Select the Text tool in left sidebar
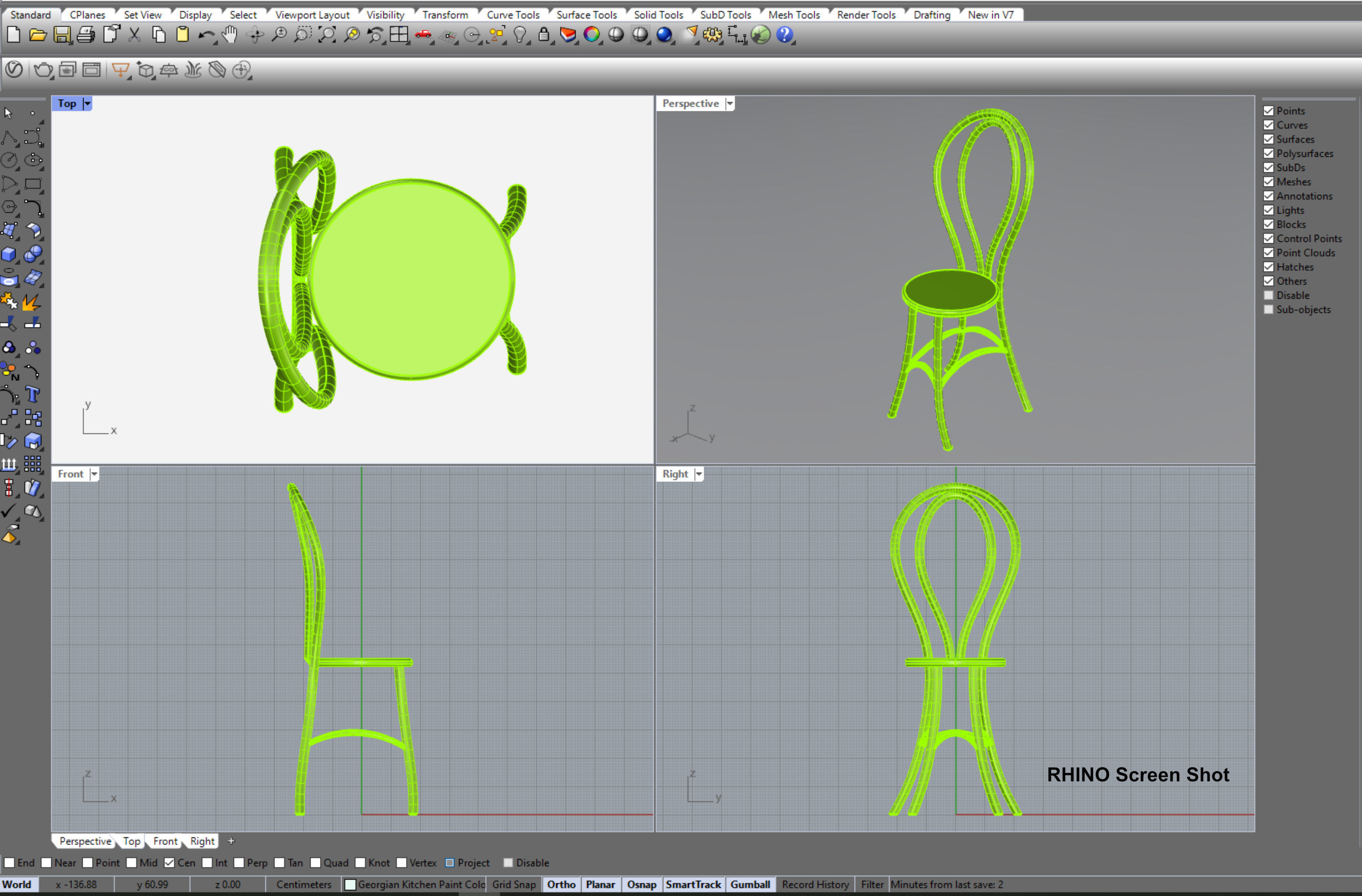 [x=32, y=395]
